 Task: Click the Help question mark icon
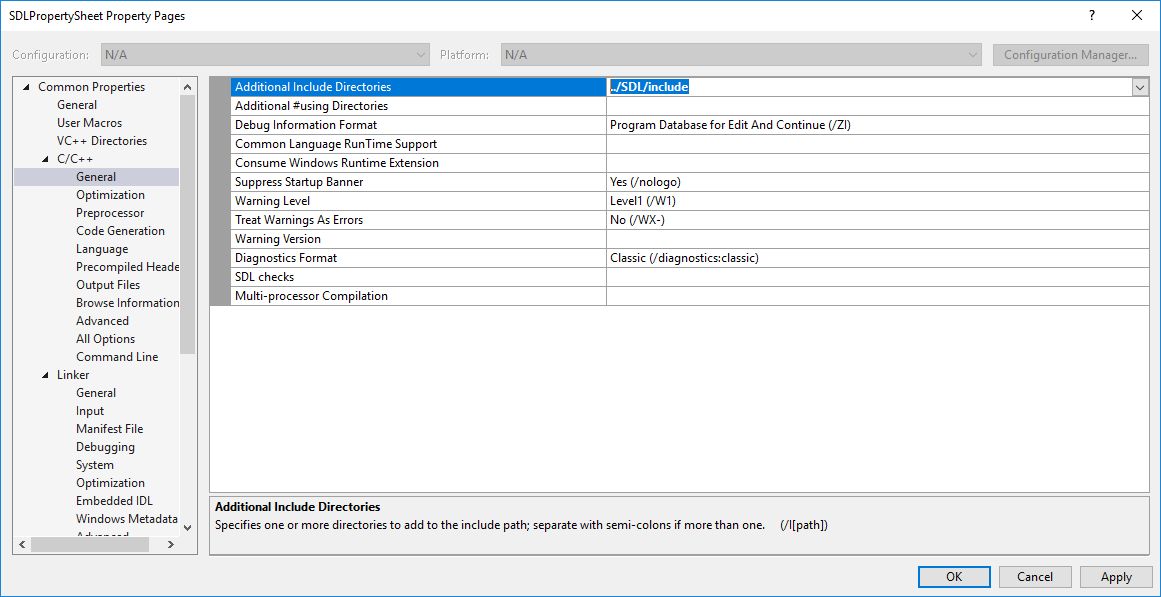1091,15
